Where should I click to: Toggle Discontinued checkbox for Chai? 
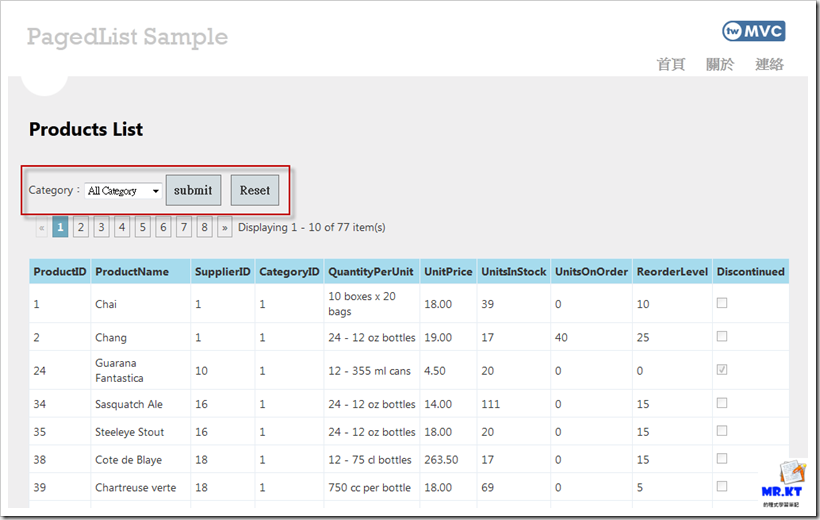point(722,303)
